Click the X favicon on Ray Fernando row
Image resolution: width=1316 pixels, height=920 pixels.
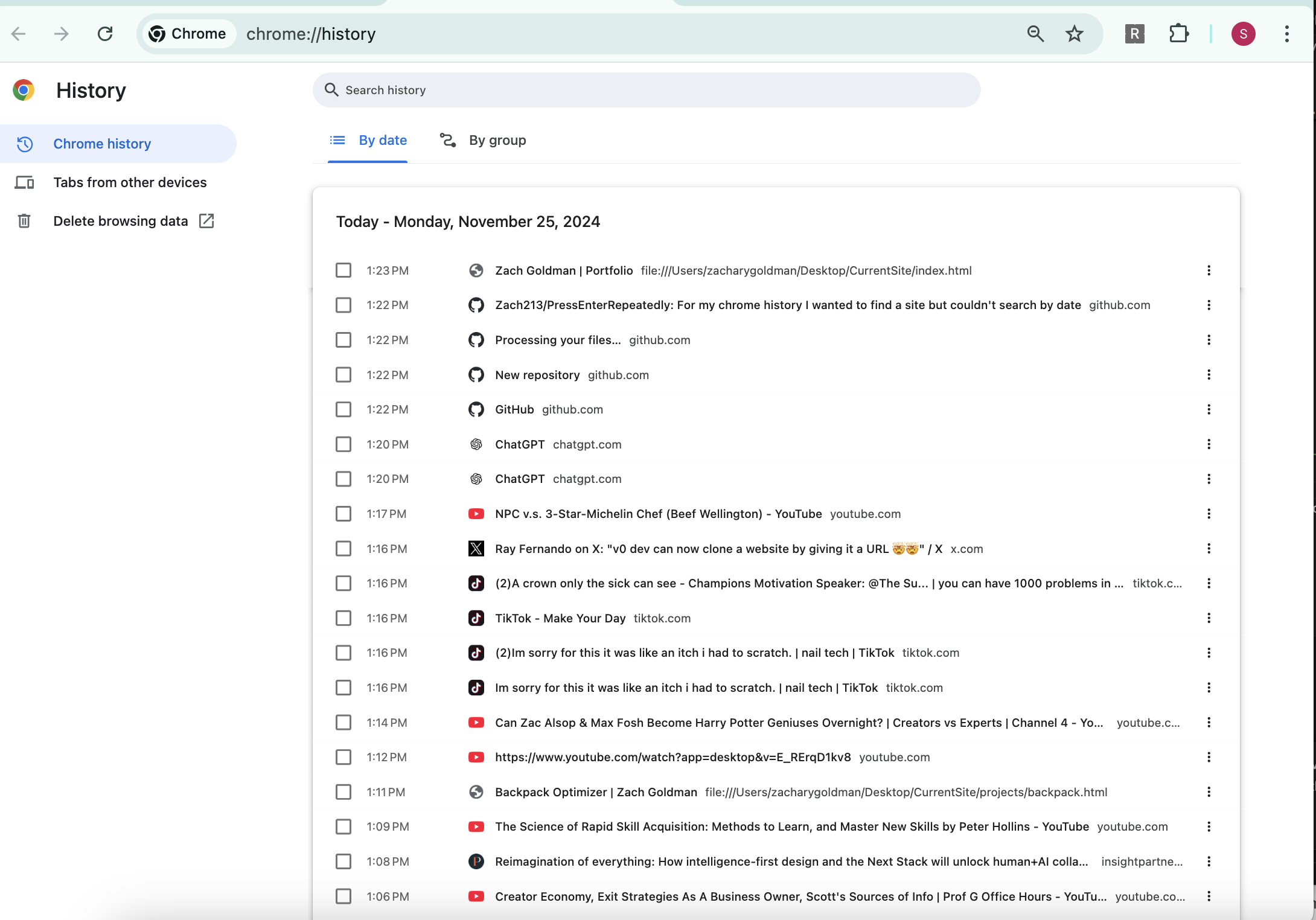[476, 549]
